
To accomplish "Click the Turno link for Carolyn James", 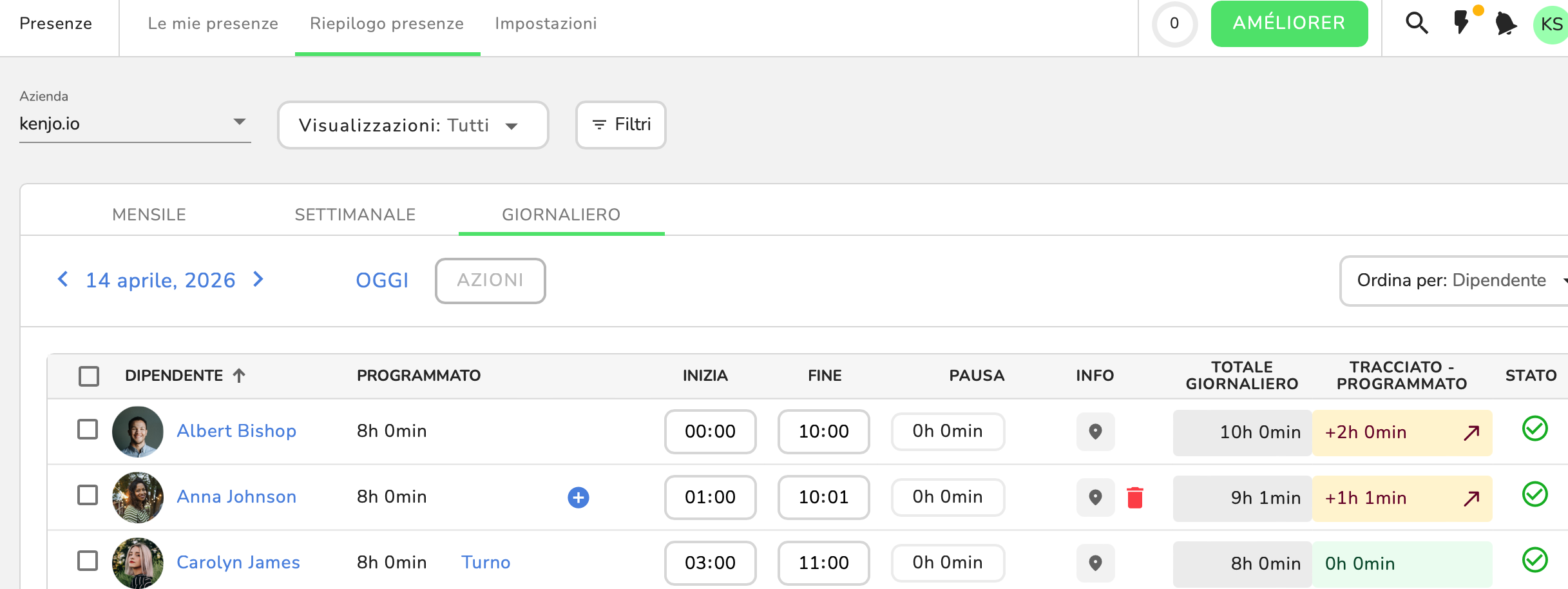I will [x=486, y=563].
